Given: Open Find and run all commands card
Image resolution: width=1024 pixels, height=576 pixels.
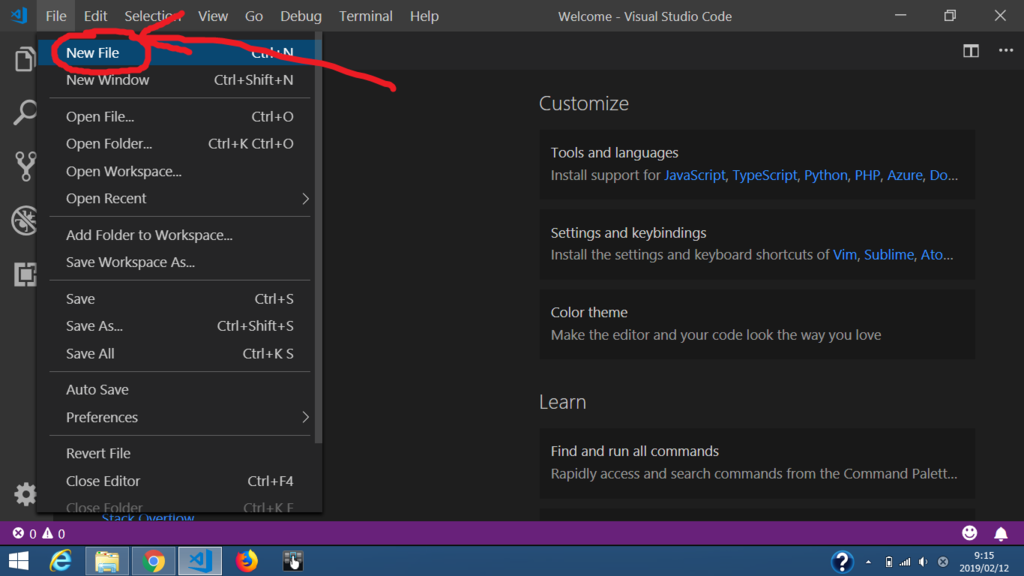Looking at the screenshot, I should coord(757,463).
